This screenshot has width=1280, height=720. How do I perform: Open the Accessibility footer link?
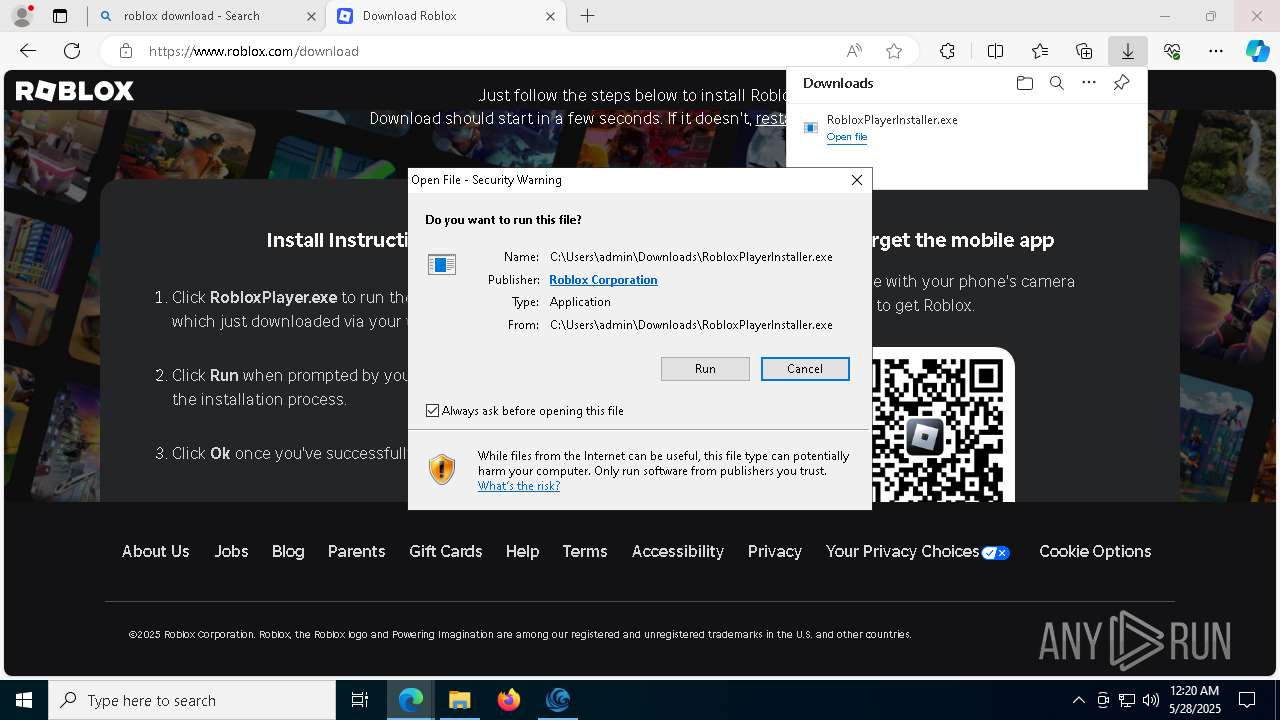click(x=677, y=551)
